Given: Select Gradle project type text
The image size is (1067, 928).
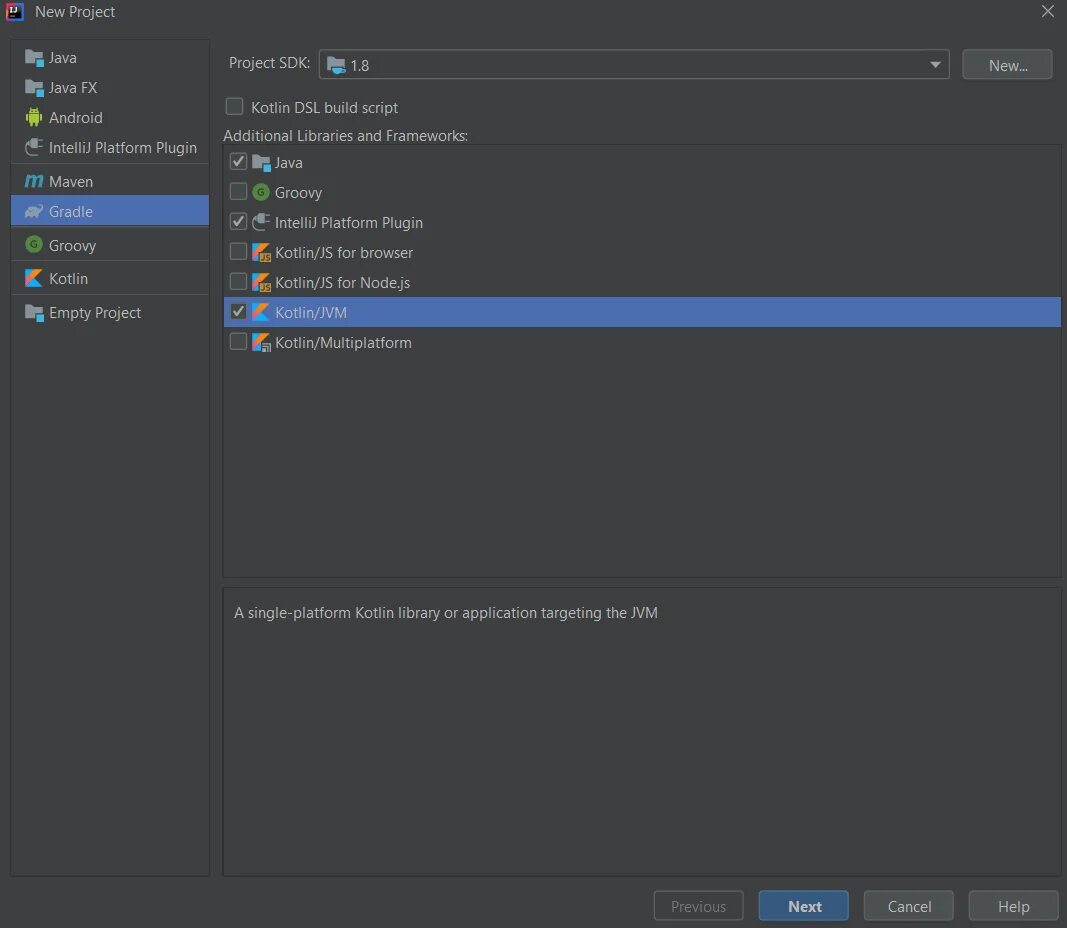Looking at the screenshot, I should (71, 212).
